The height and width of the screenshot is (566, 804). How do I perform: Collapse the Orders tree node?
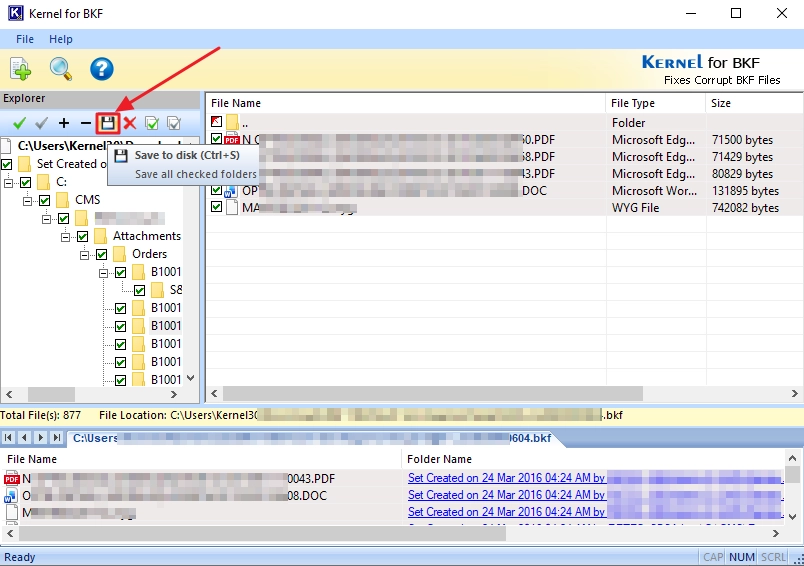click(x=84, y=255)
